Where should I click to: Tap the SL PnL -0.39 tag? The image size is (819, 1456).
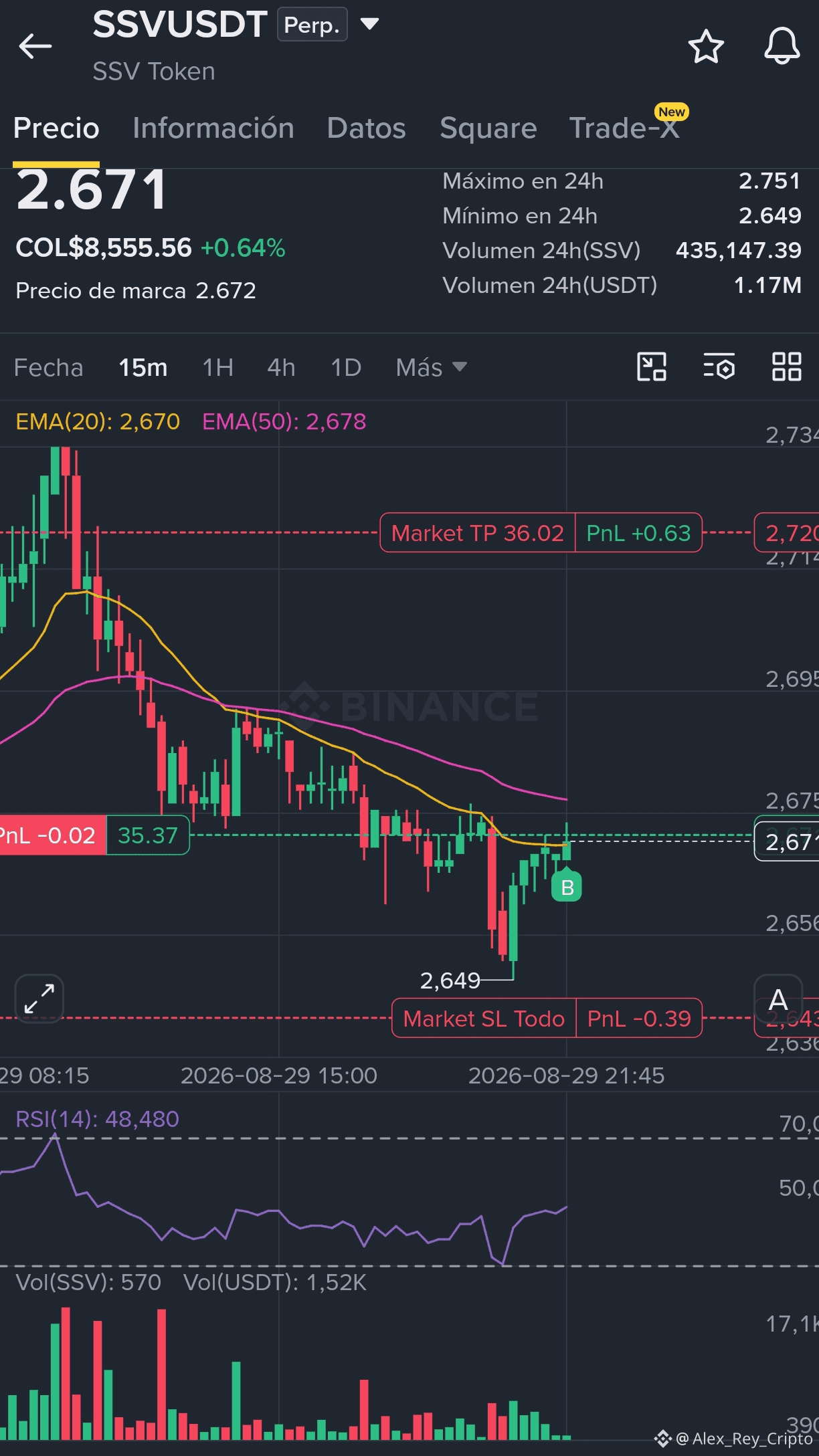[x=639, y=1018]
